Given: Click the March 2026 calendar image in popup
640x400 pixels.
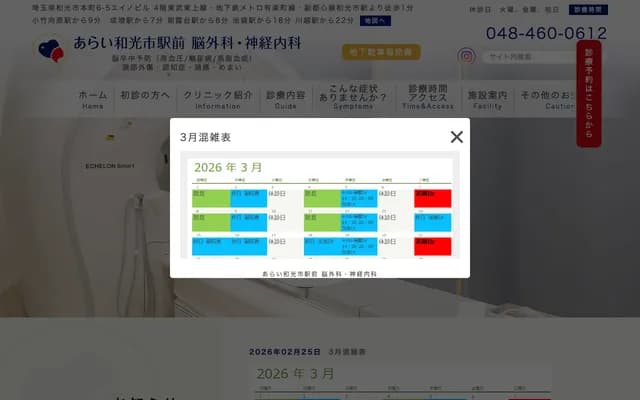Looking at the screenshot, I should pos(320,206).
